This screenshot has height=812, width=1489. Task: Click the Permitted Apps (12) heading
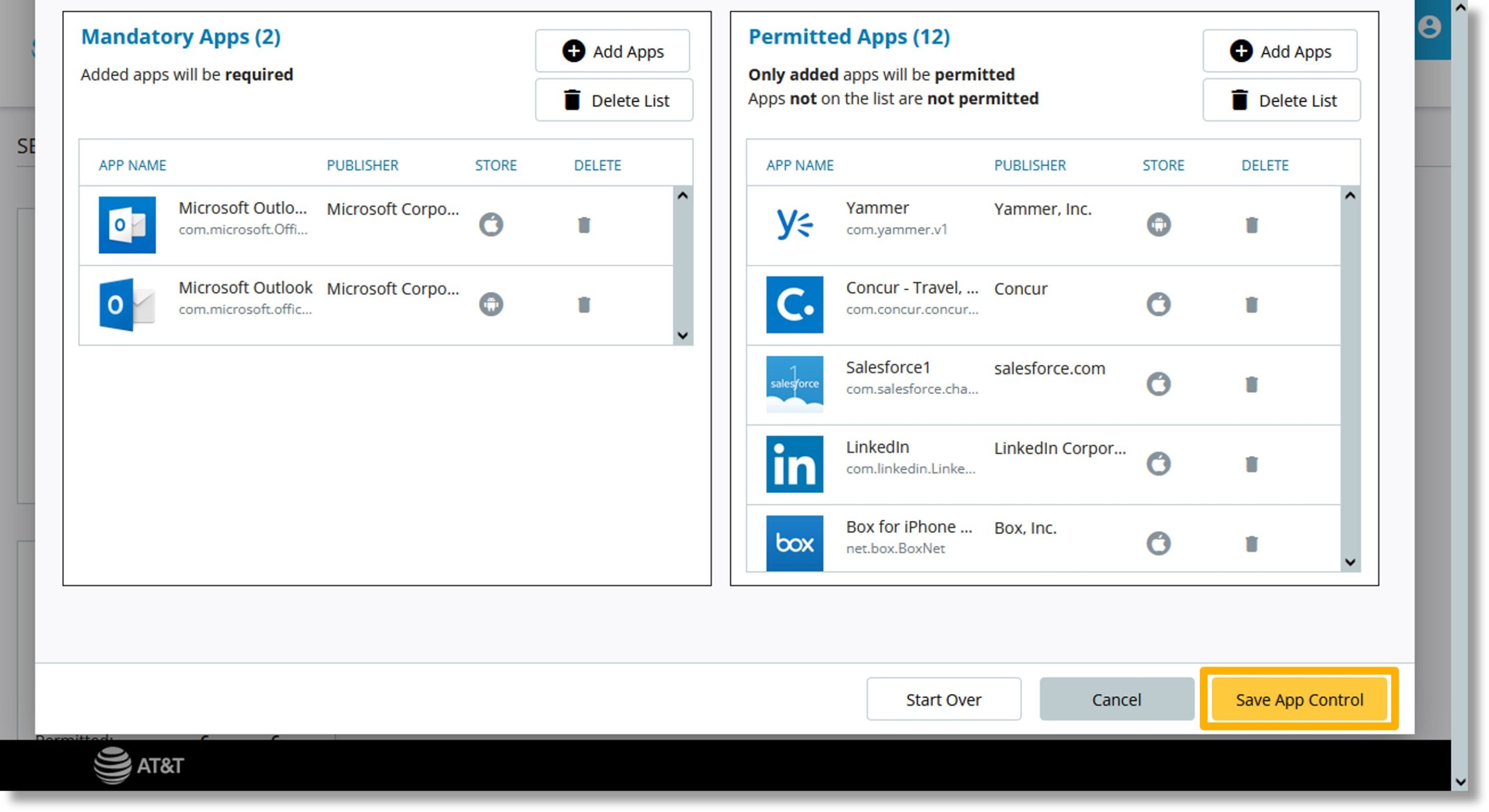pyautogui.click(x=849, y=37)
